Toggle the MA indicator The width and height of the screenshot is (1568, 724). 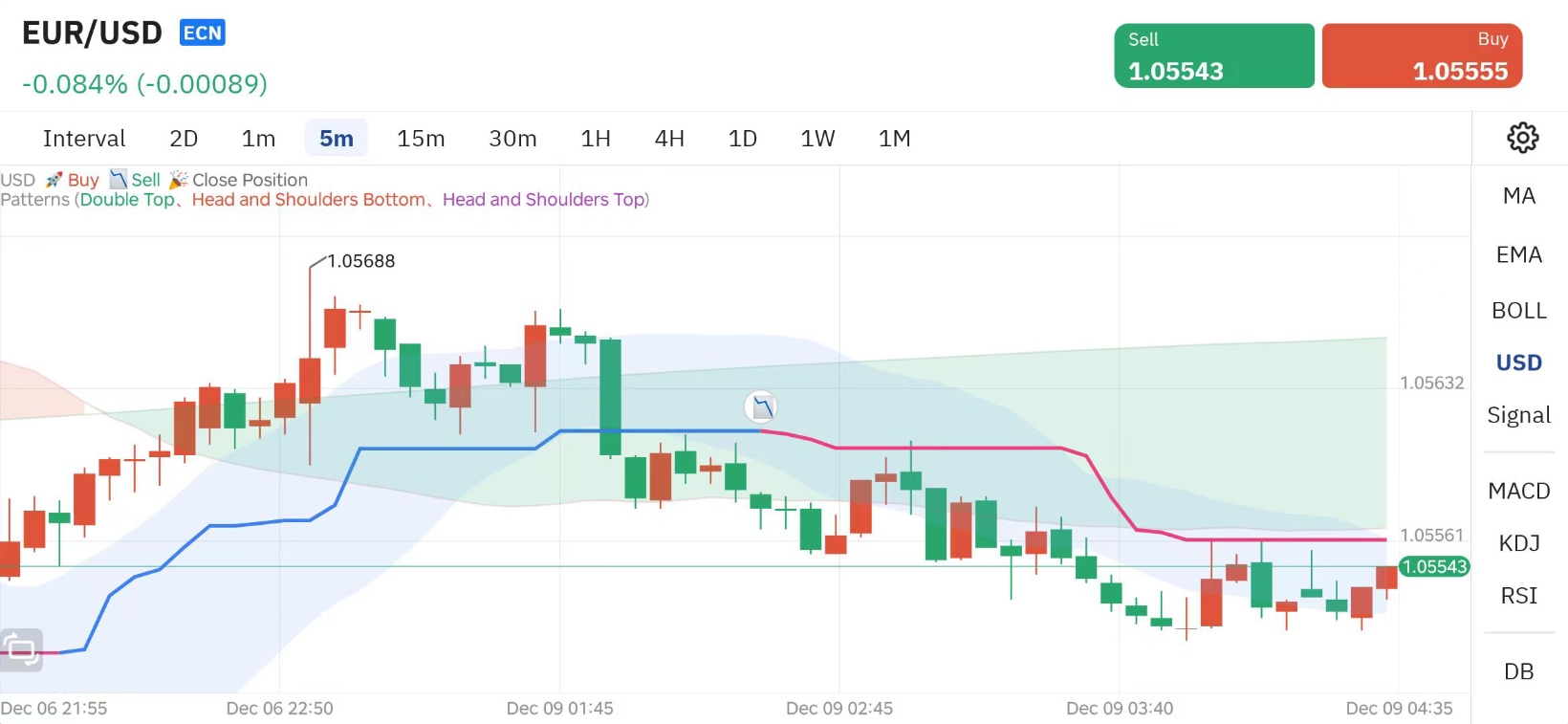1518,196
